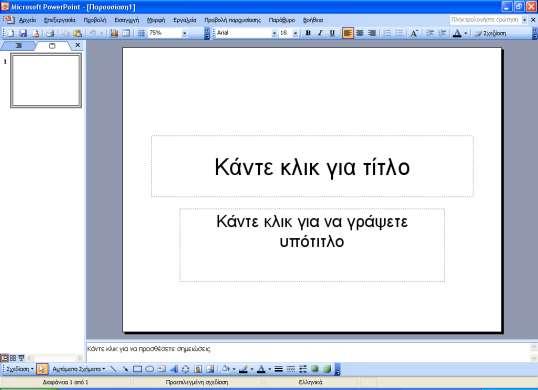Toggle bold formatting
Image resolution: width=538 pixels, height=390 pixels.
[308, 33]
